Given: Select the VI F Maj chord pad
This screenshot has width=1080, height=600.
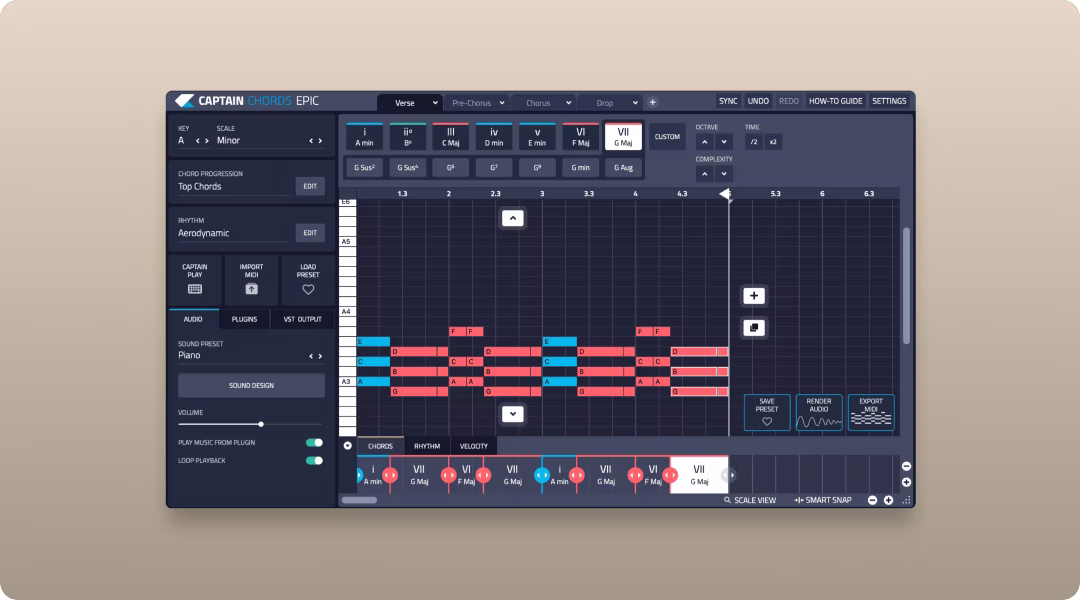Looking at the screenshot, I should point(581,136).
